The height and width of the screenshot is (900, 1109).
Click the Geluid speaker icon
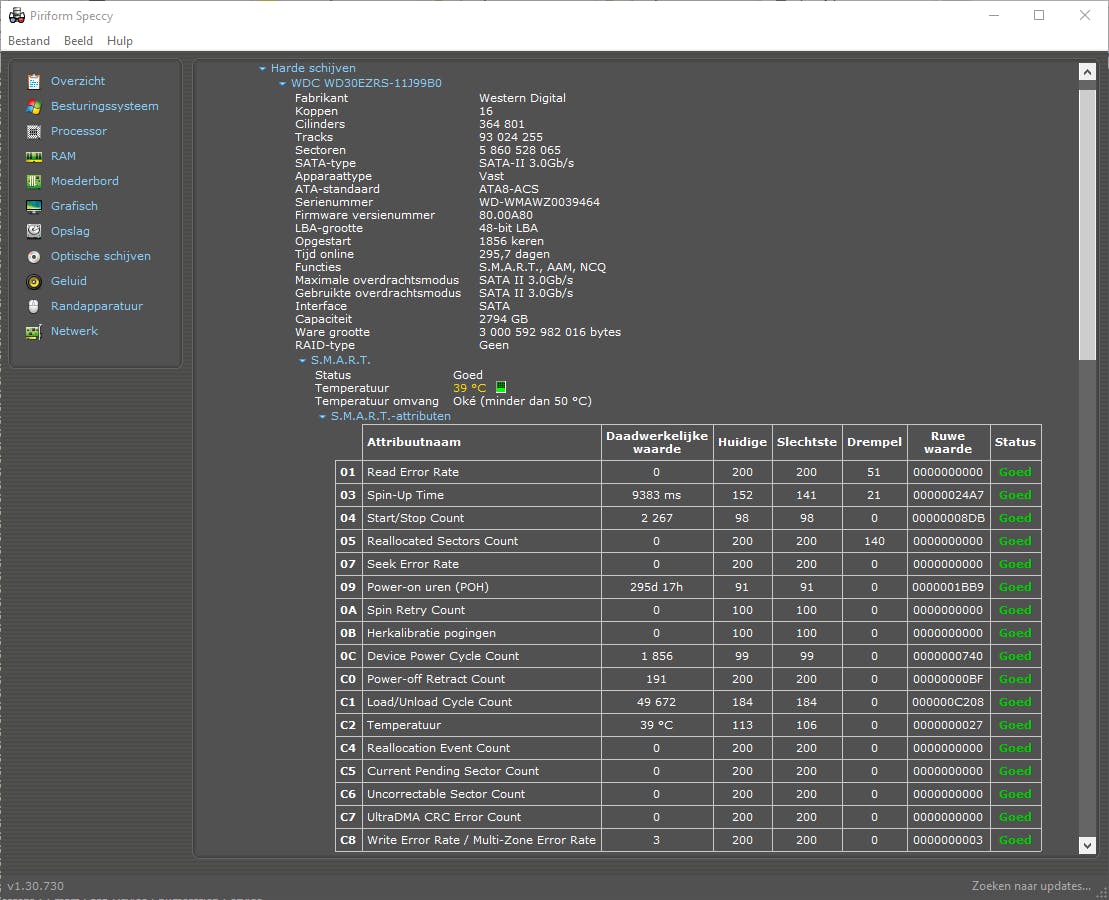(34, 281)
